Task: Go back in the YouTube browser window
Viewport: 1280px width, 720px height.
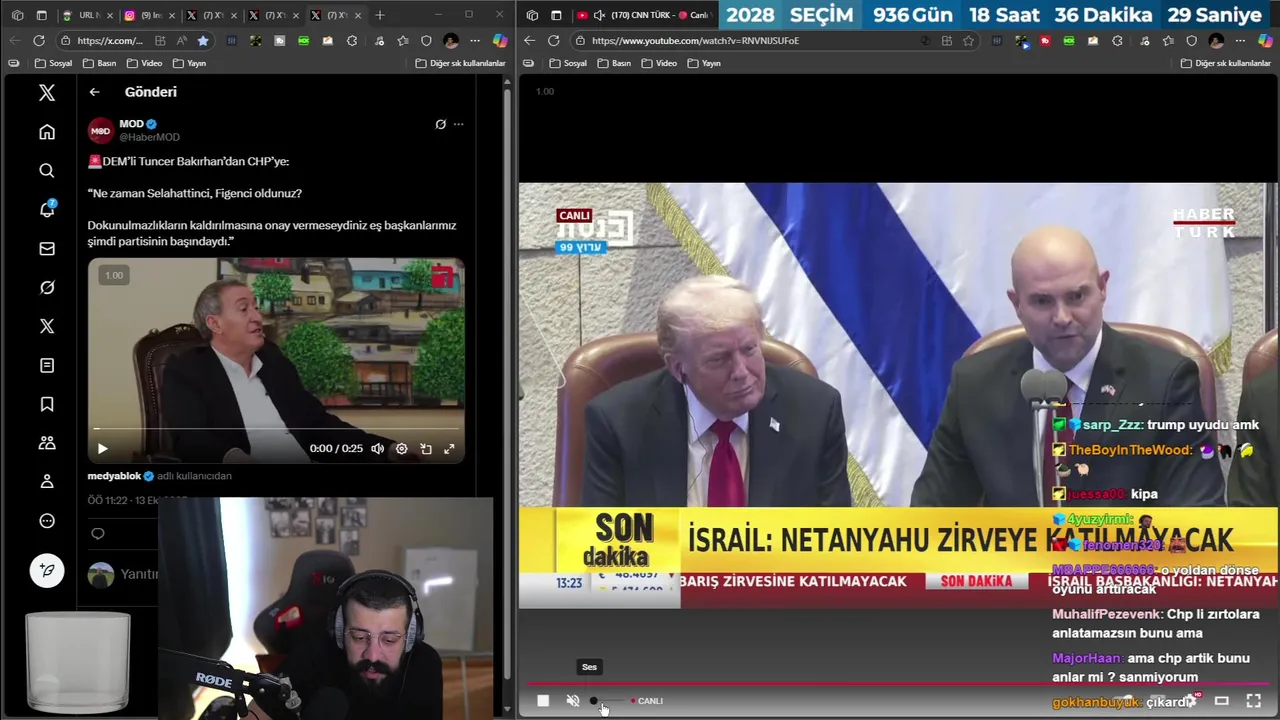Action: pos(529,41)
